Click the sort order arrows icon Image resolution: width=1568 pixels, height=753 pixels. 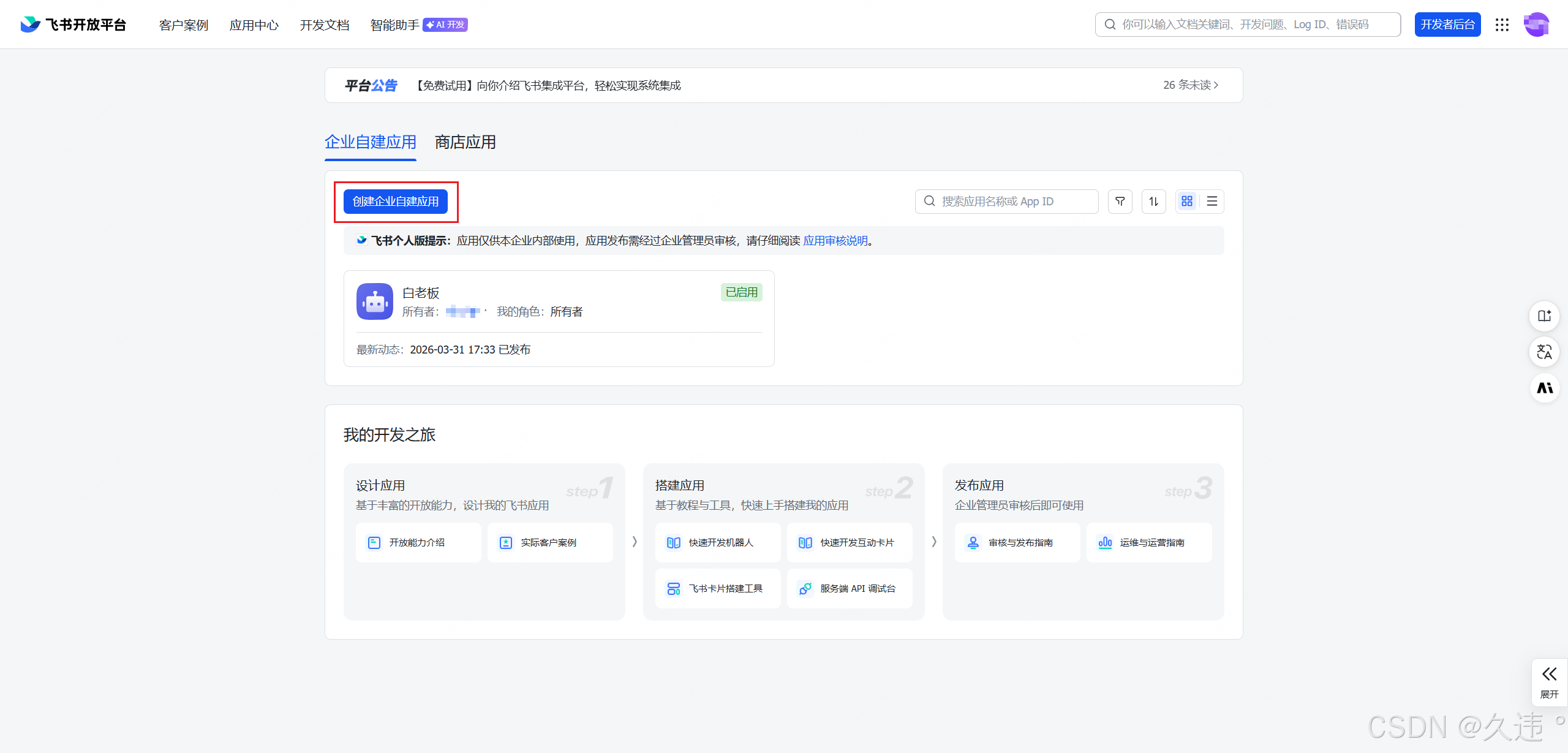[x=1153, y=201]
